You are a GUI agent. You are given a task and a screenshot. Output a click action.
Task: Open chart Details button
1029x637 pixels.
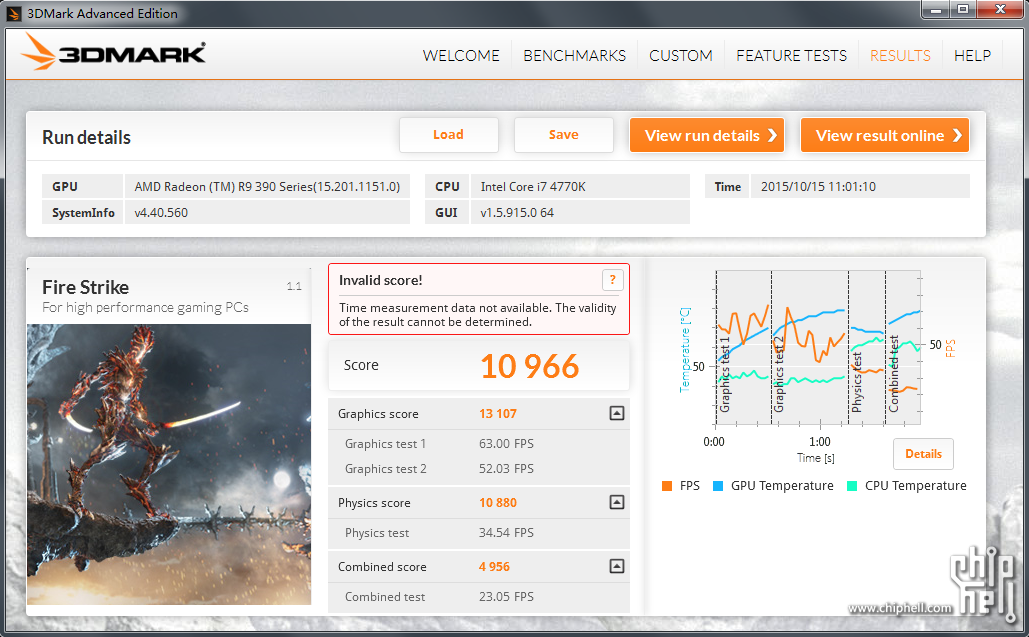tap(923, 454)
